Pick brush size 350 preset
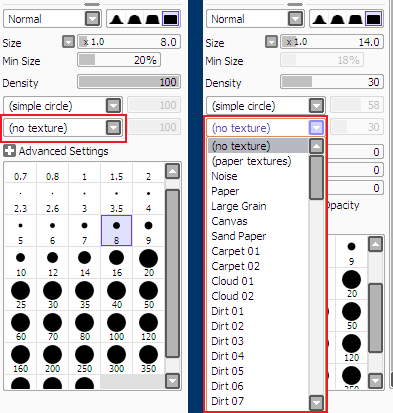This screenshot has height=413, width=393. 148,359
